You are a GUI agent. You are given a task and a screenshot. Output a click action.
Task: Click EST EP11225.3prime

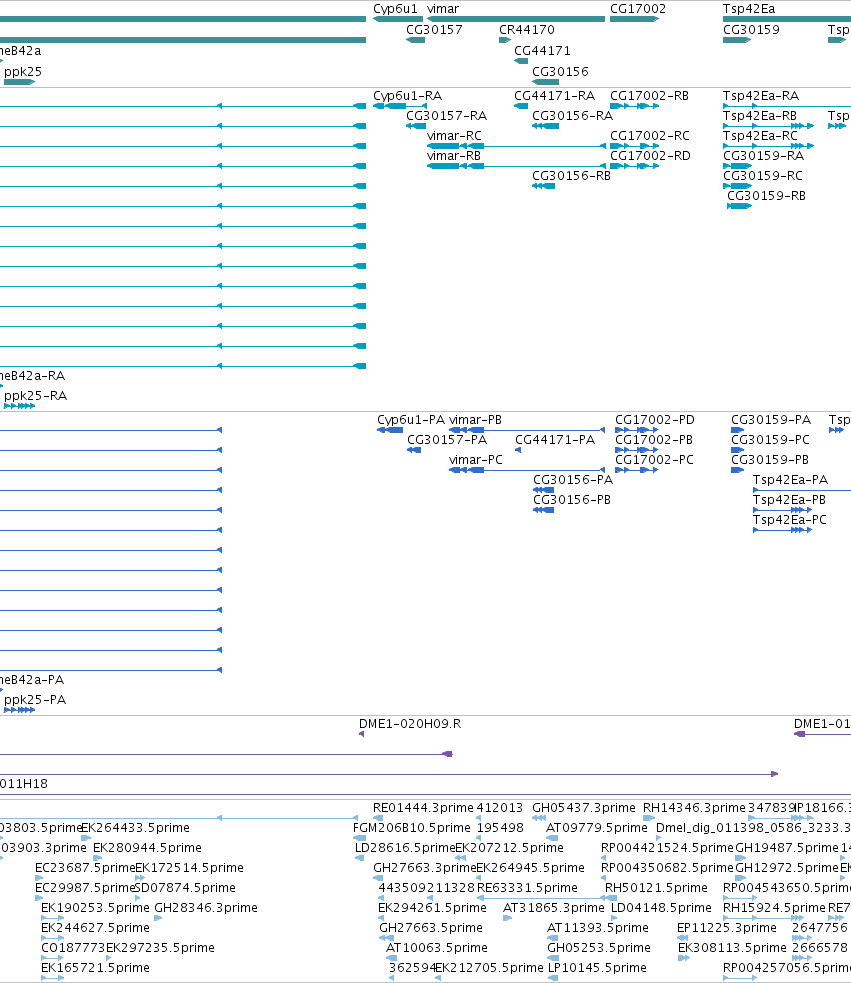point(727,928)
